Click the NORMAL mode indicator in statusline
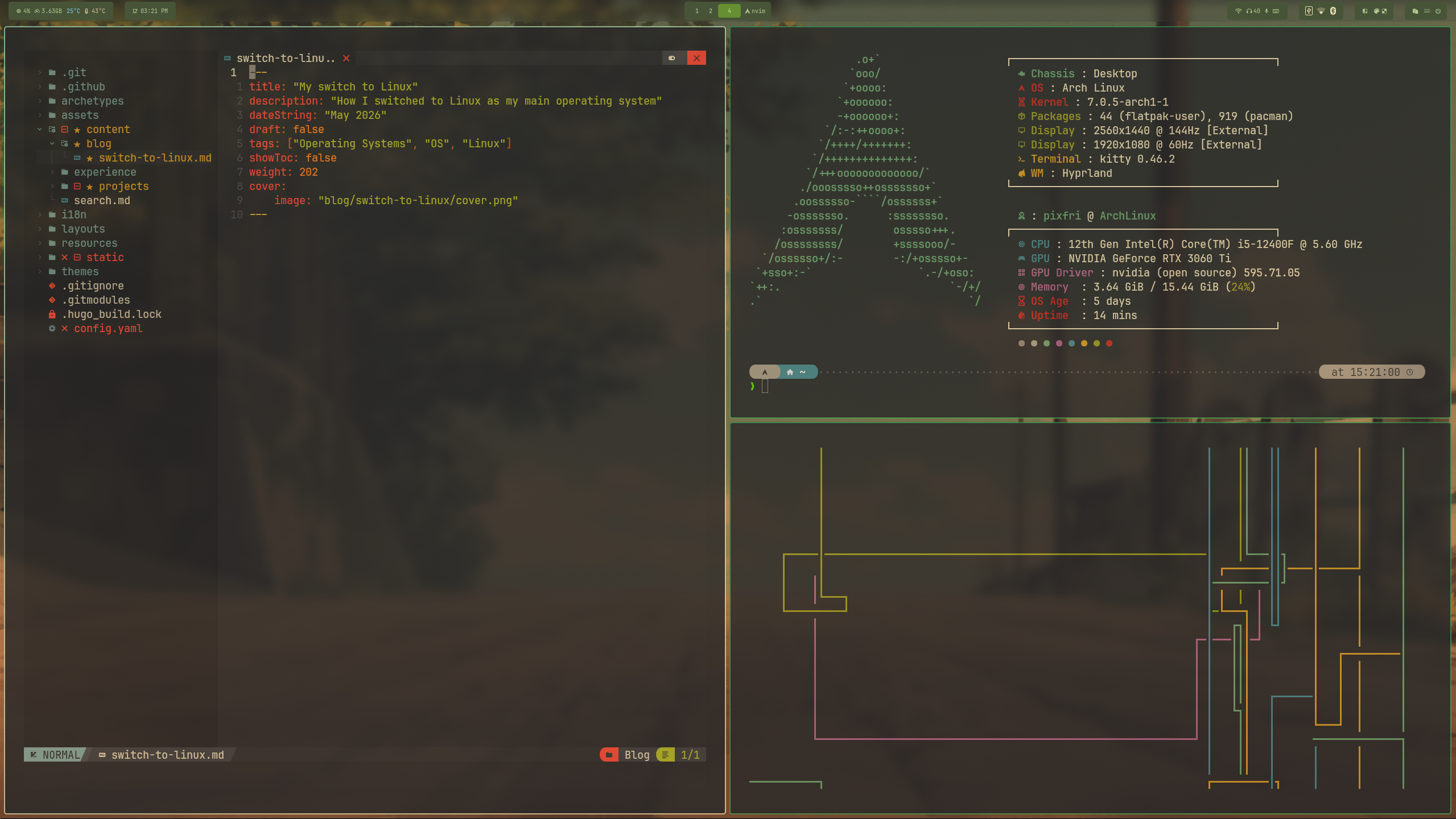This screenshot has height=819, width=1456. coord(55,754)
